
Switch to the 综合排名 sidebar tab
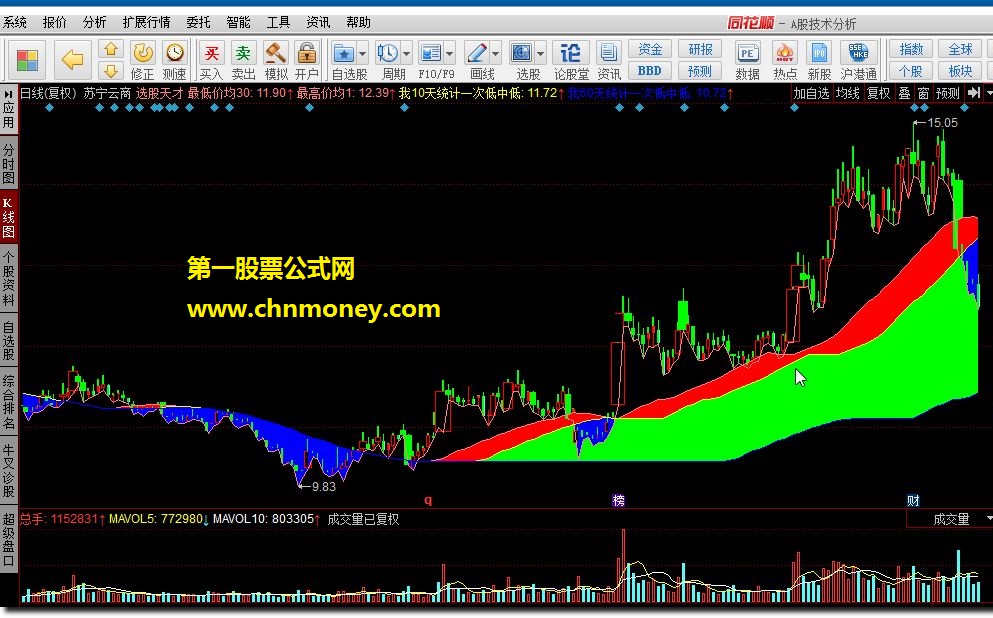coord(8,402)
